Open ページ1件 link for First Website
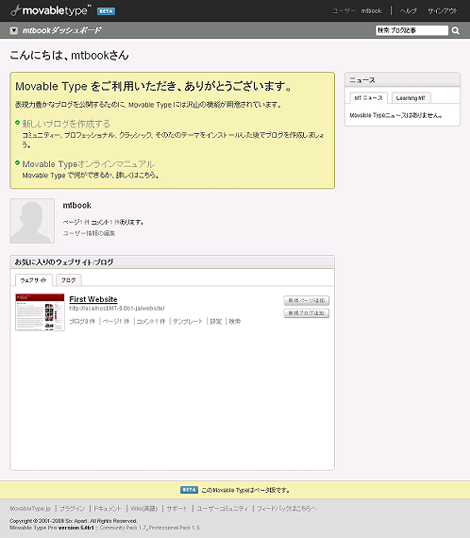This screenshot has height=538, width=470. tap(116, 321)
